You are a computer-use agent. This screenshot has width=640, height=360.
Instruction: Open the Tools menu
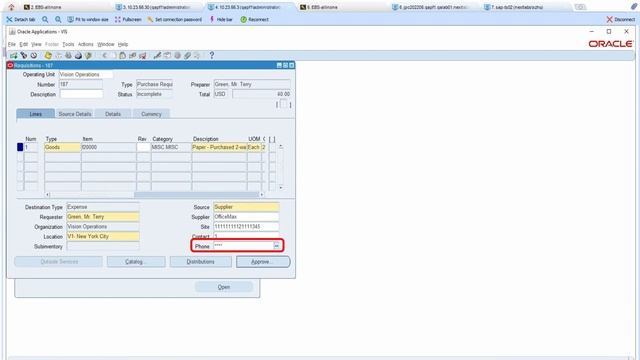(x=68, y=44)
